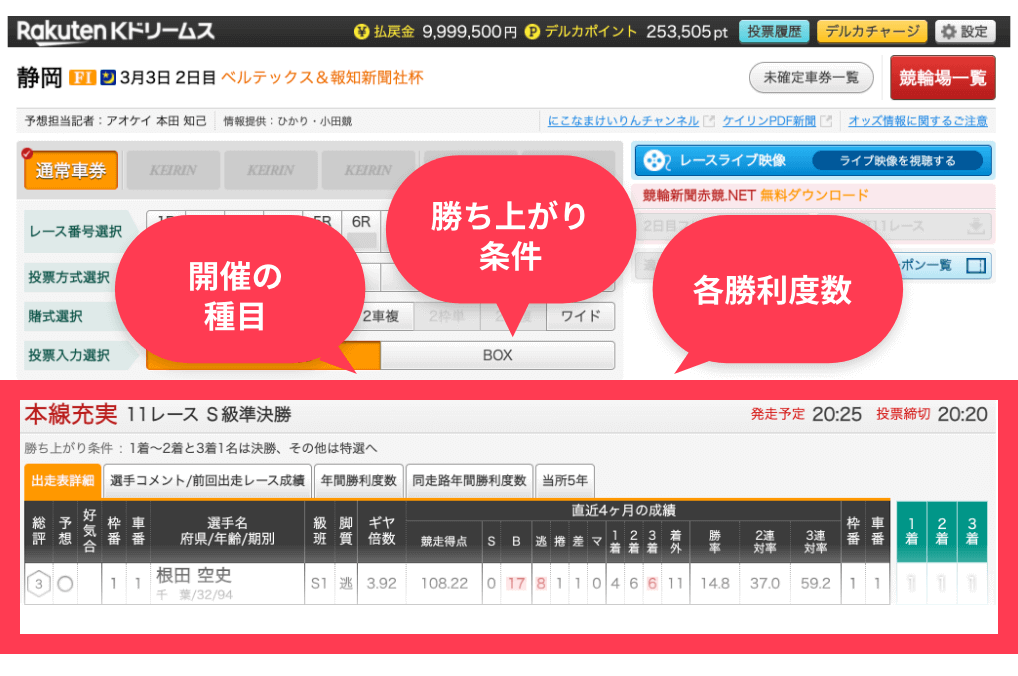
Task: Open 設定 with the gear icon
Action: 965,31
